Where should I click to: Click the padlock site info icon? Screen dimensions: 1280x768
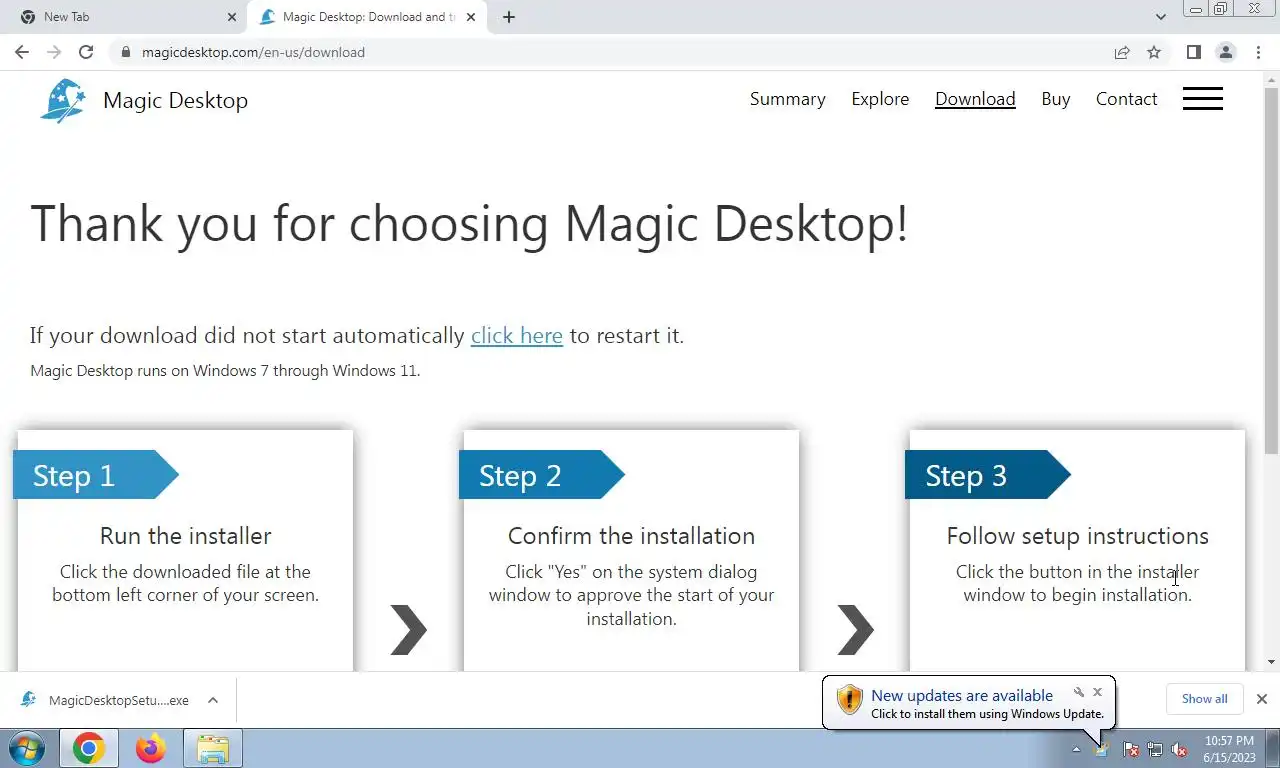point(125,52)
